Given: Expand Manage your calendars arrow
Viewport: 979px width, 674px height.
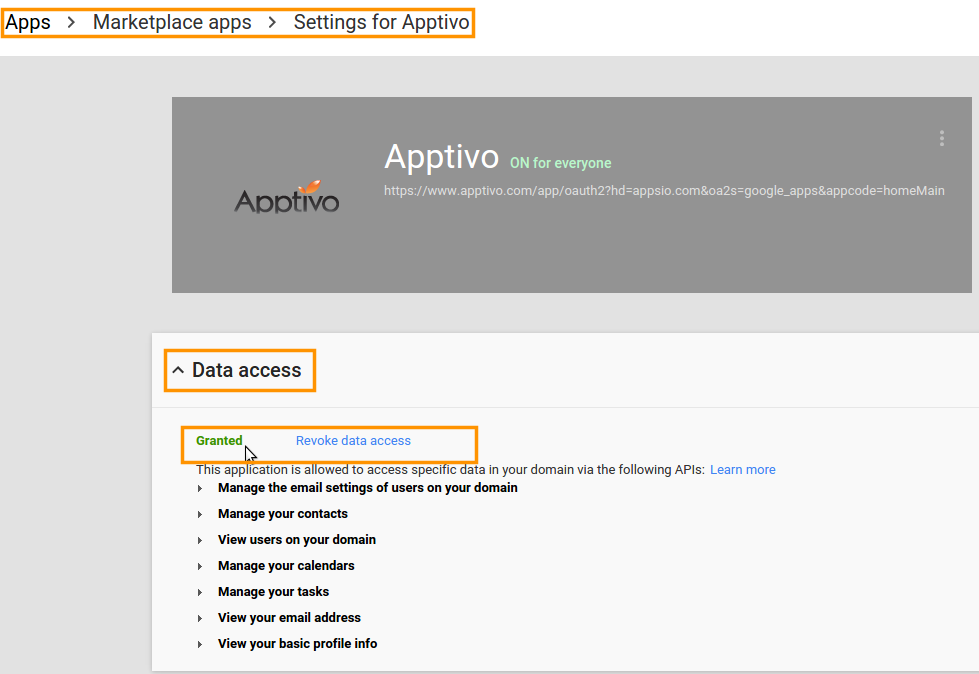Looking at the screenshot, I should point(200,567).
